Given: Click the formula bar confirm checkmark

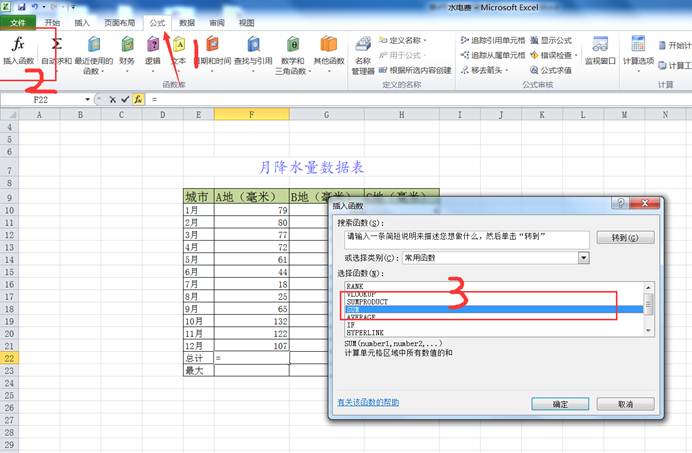Looking at the screenshot, I should click(x=125, y=100).
